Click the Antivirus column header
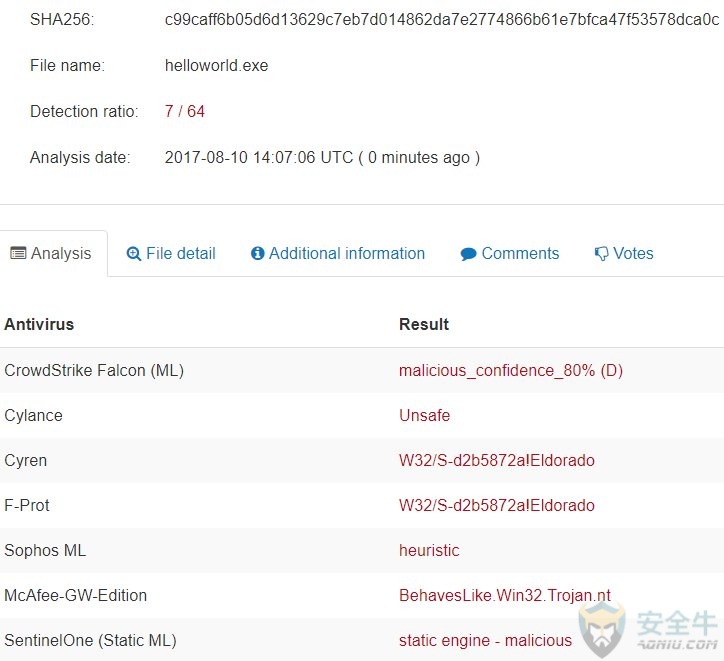The image size is (724, 661). (x=39, y=324)
